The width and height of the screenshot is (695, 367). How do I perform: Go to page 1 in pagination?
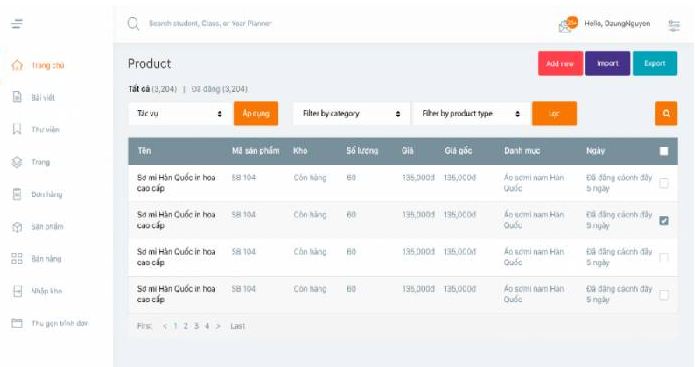tap(176, 326)
